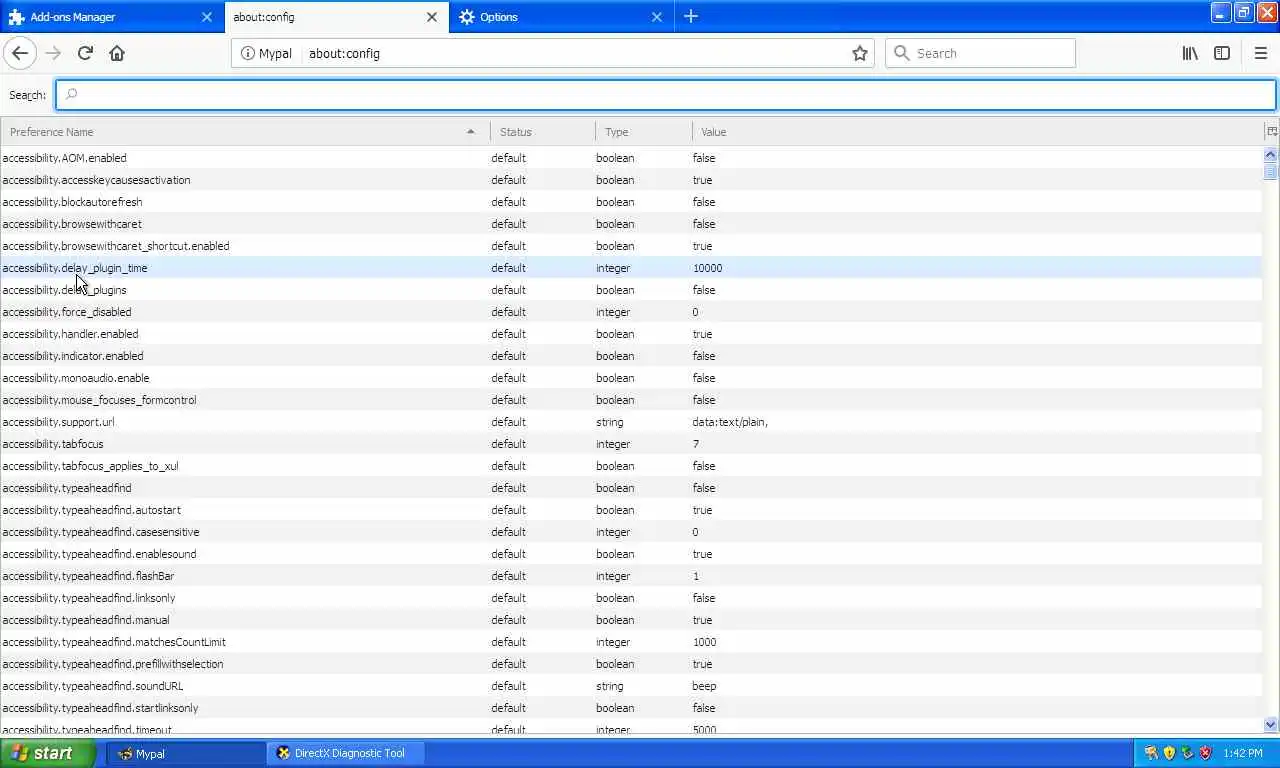Click the data:text/plain, value cell
1280x768 pixels.
pyautogui.click(x=730, y=422)
